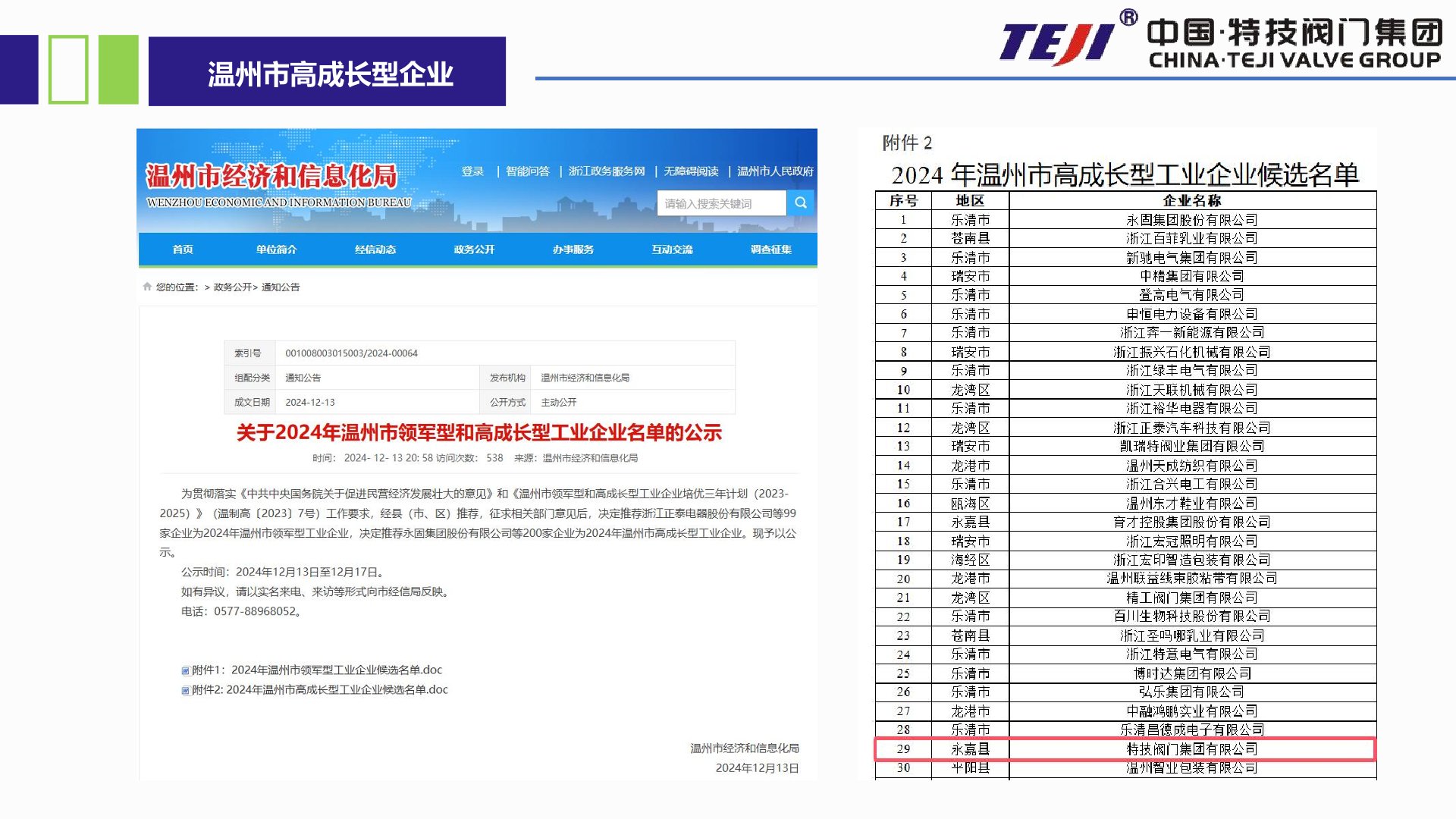Click the doc icon beside 附件2
This screenshot has height=819, width=1456.
[186, 690]
